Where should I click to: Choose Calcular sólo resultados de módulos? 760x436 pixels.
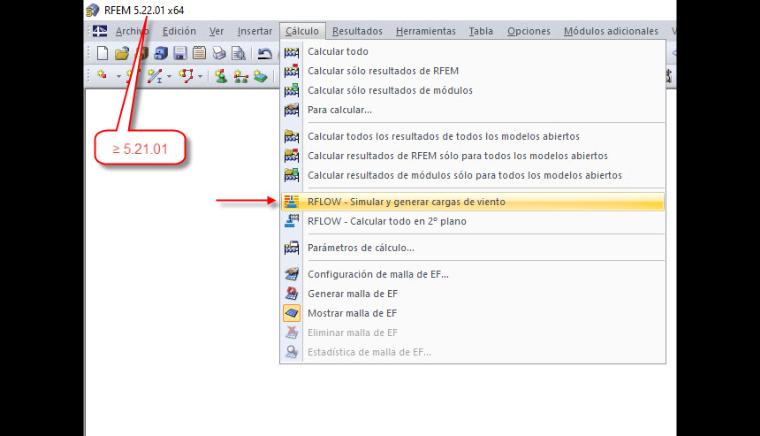click(473, 90)
